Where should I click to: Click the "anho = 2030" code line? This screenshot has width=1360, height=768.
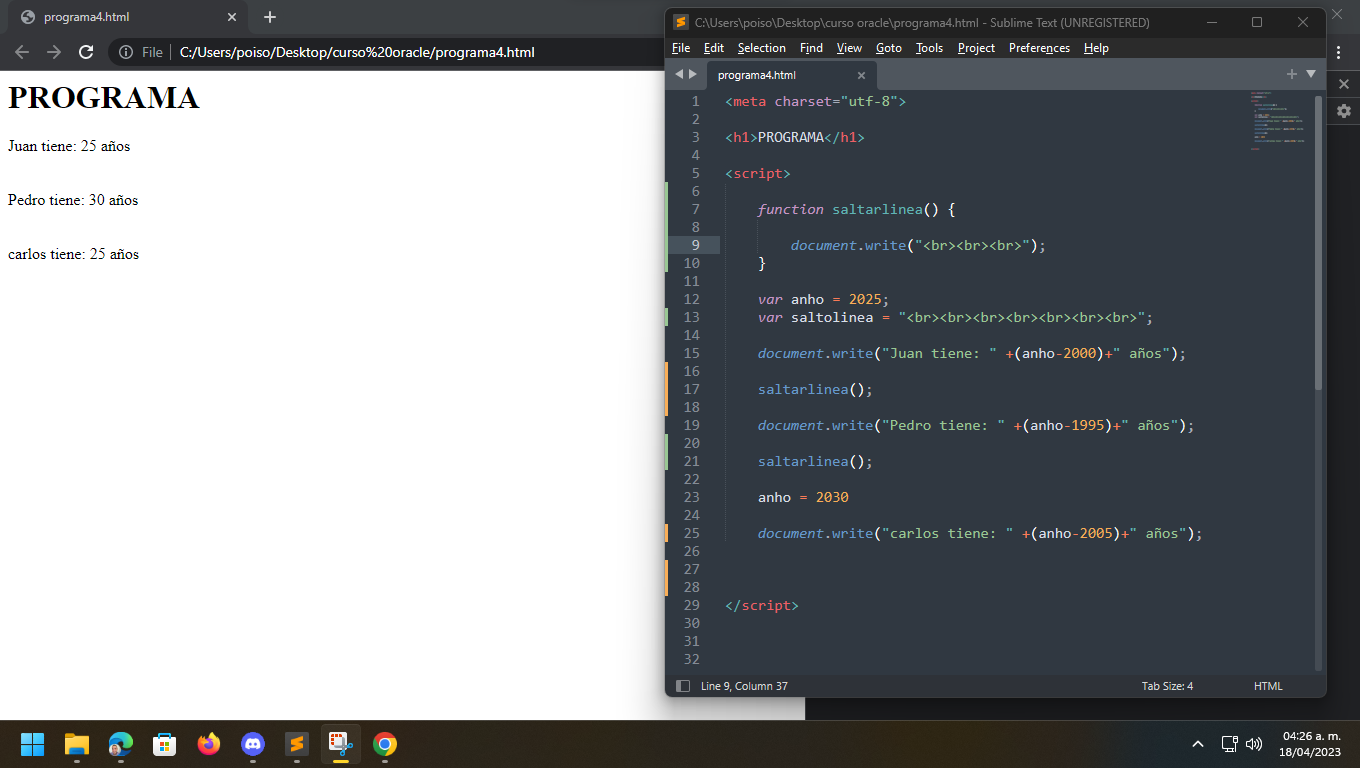(x=803, y=497)
